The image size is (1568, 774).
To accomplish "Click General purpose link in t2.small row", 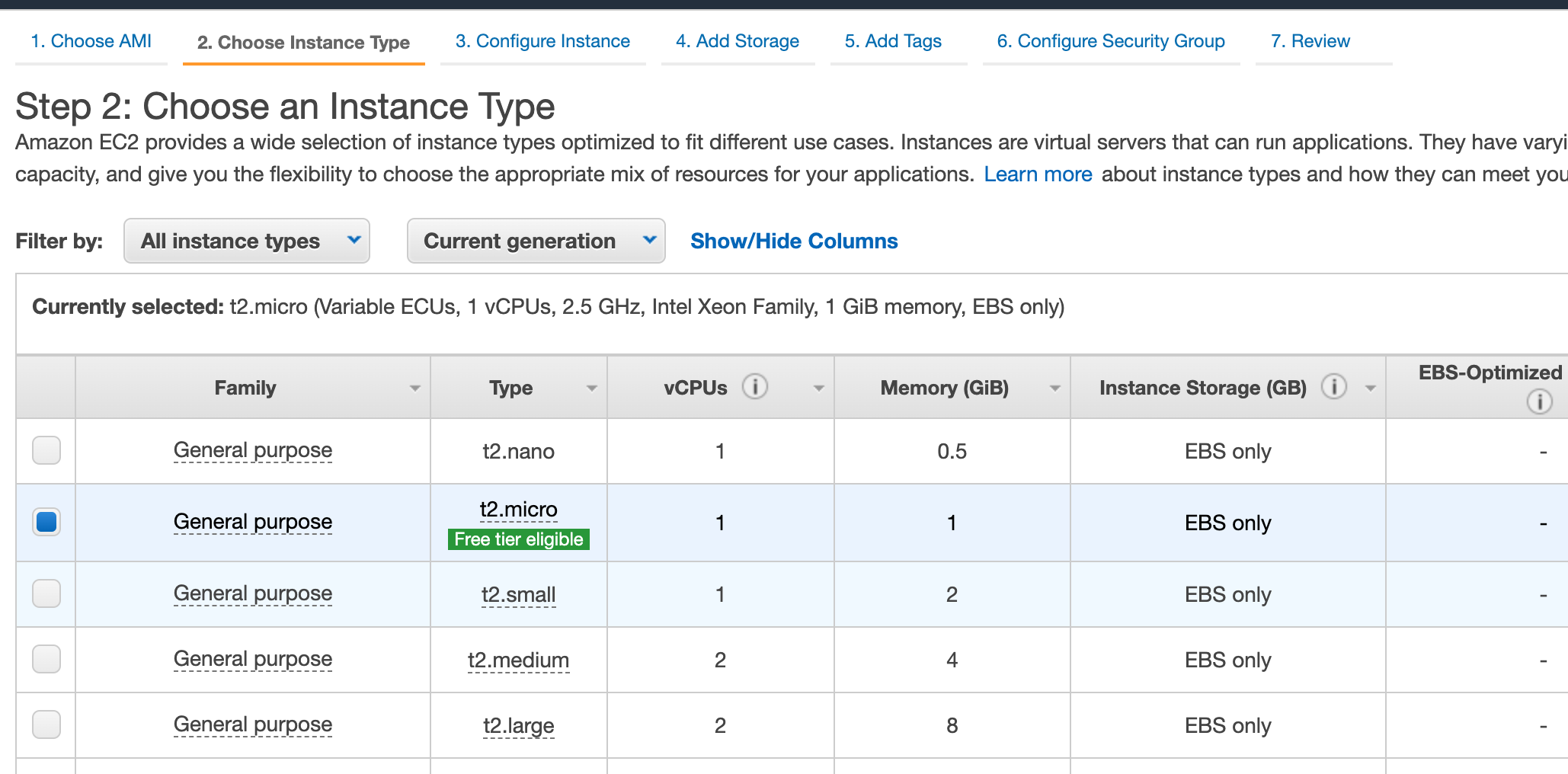I will (x=253, y=593).
